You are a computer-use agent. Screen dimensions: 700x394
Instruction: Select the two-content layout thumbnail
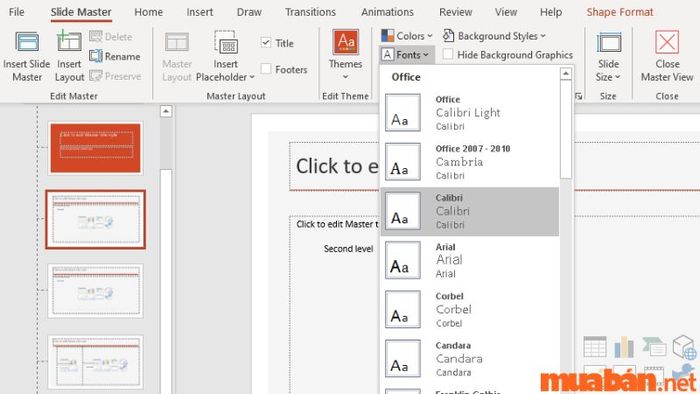point(96,362)
